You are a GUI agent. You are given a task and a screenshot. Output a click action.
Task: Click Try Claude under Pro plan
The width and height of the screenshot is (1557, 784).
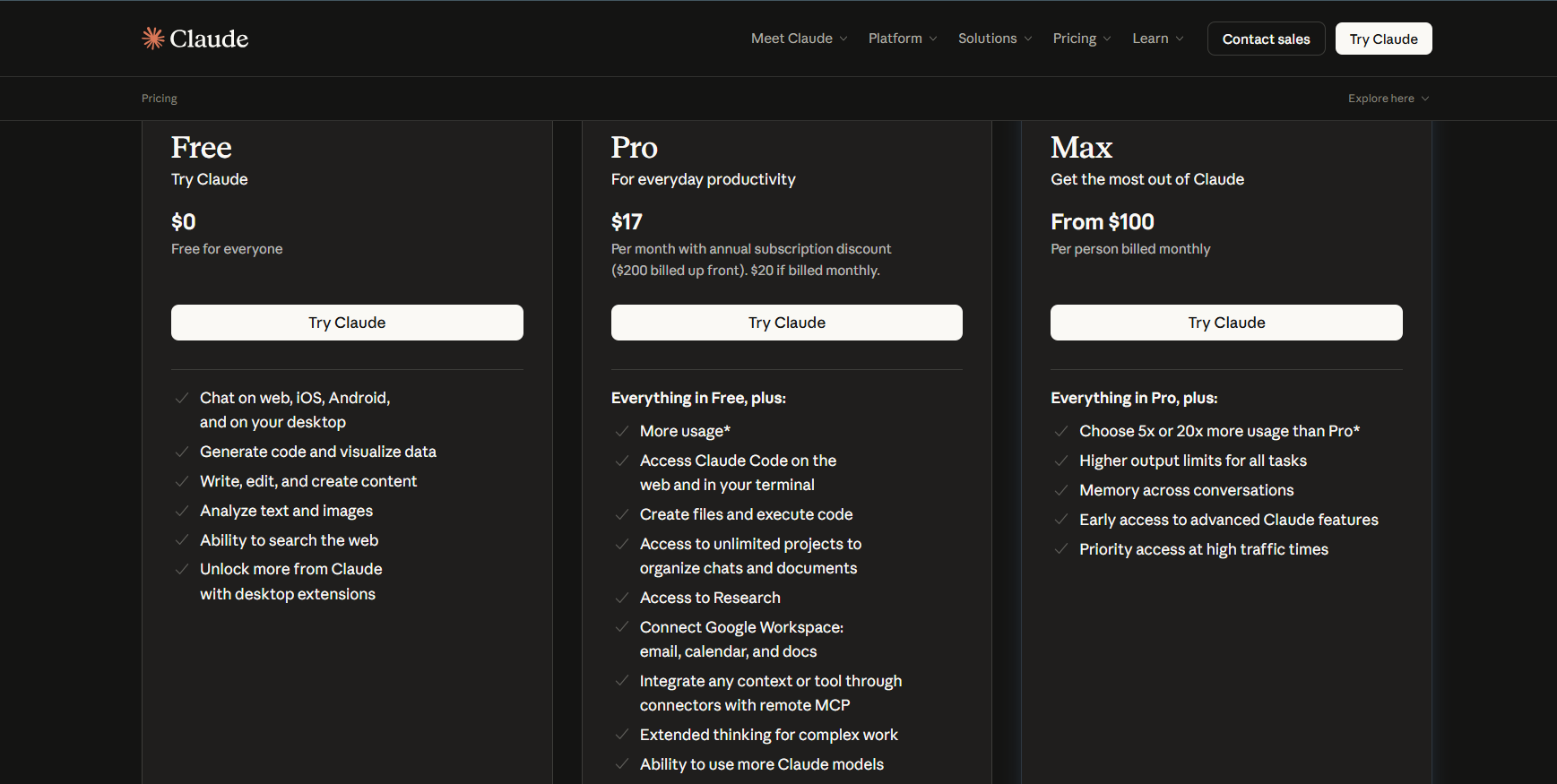tap(787, 323)
